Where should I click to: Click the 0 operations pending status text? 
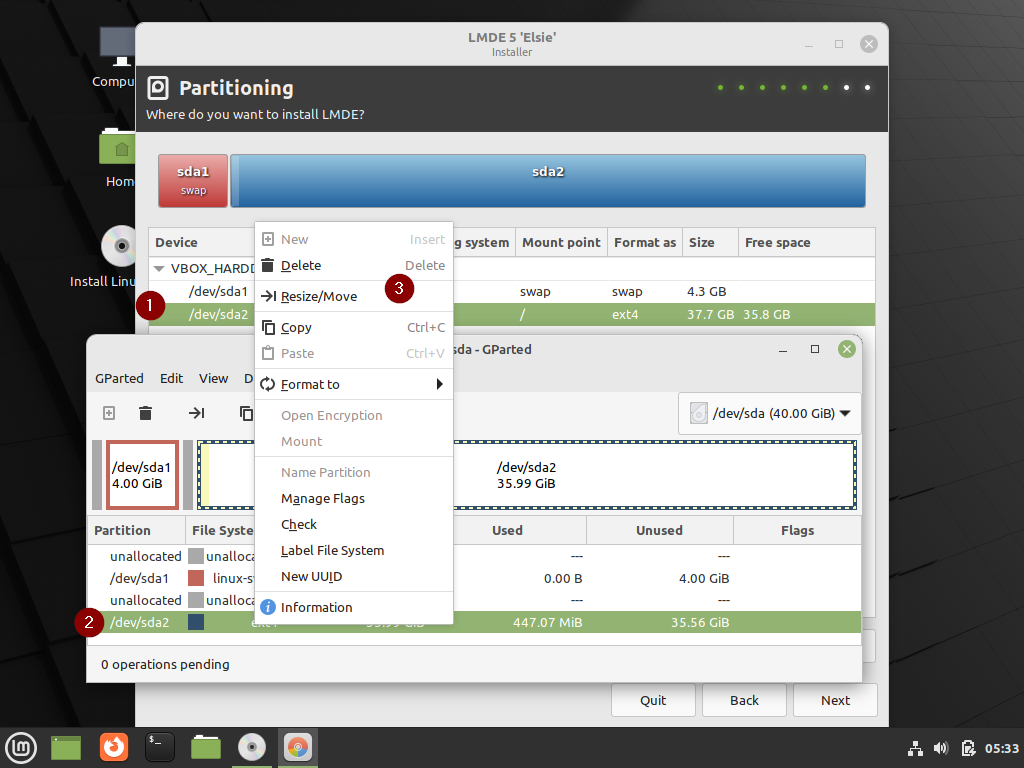point(165,664)
